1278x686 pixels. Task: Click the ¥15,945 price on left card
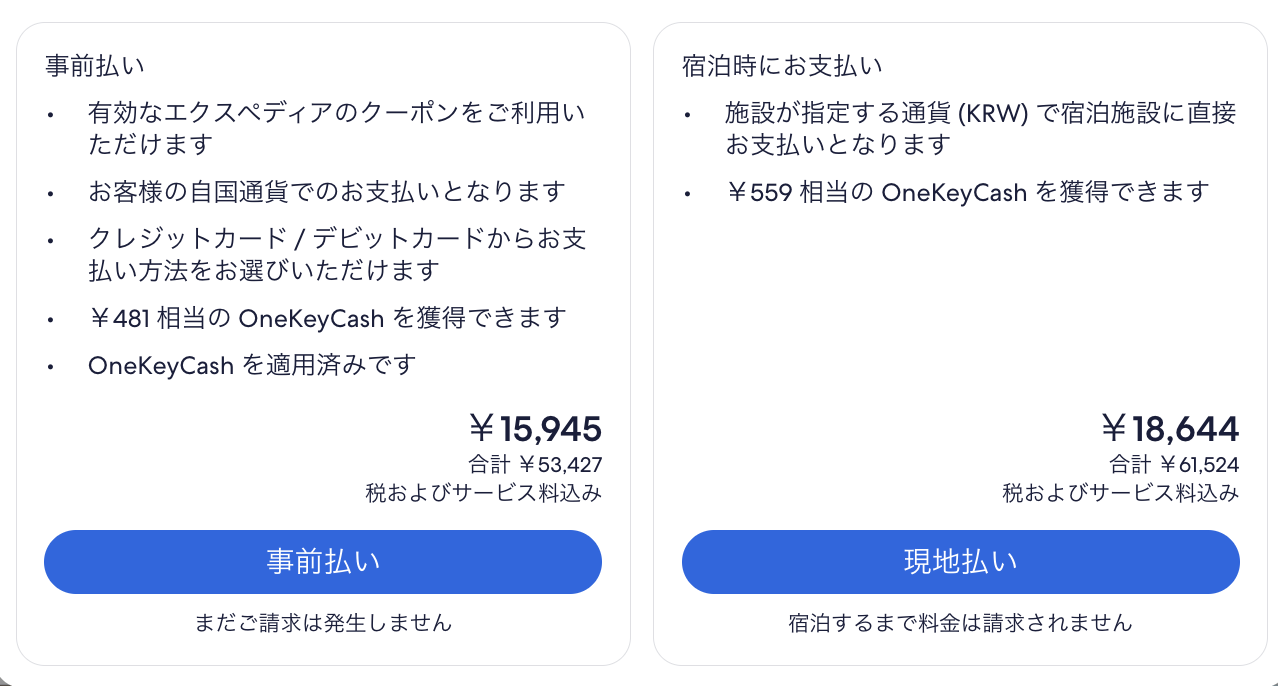[x=537, y=428]
